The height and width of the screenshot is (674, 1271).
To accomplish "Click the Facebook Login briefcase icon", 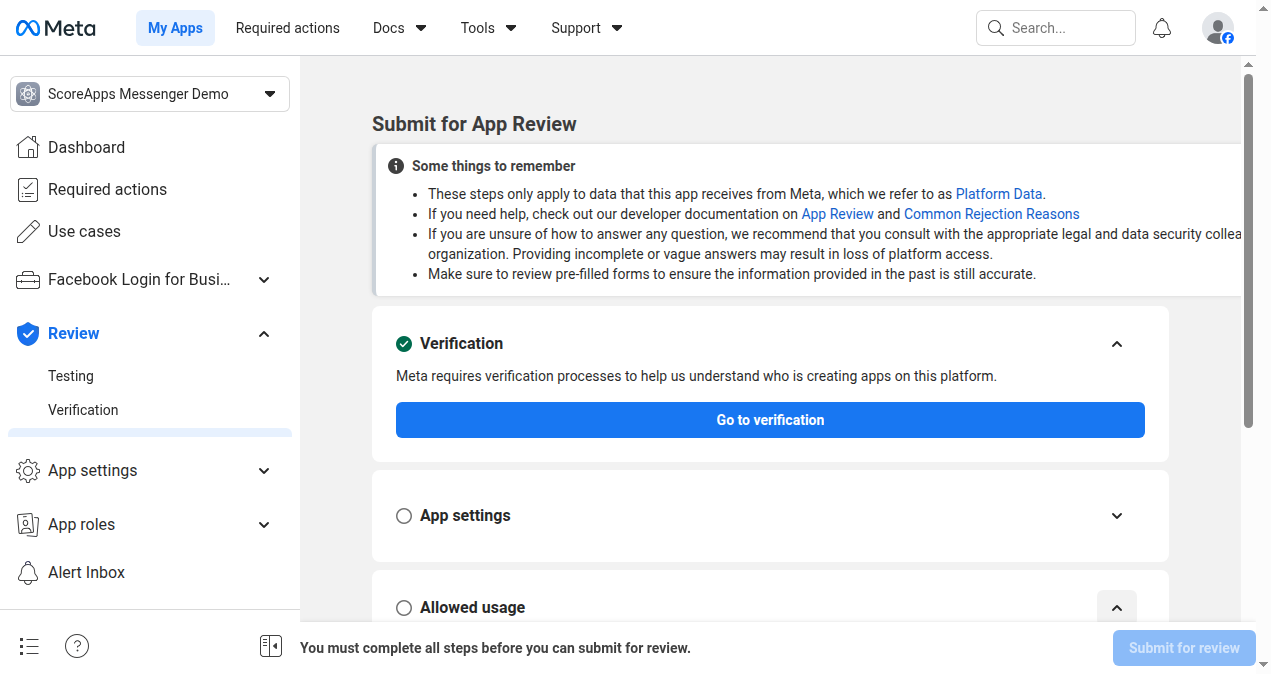I will click(28, 280).
